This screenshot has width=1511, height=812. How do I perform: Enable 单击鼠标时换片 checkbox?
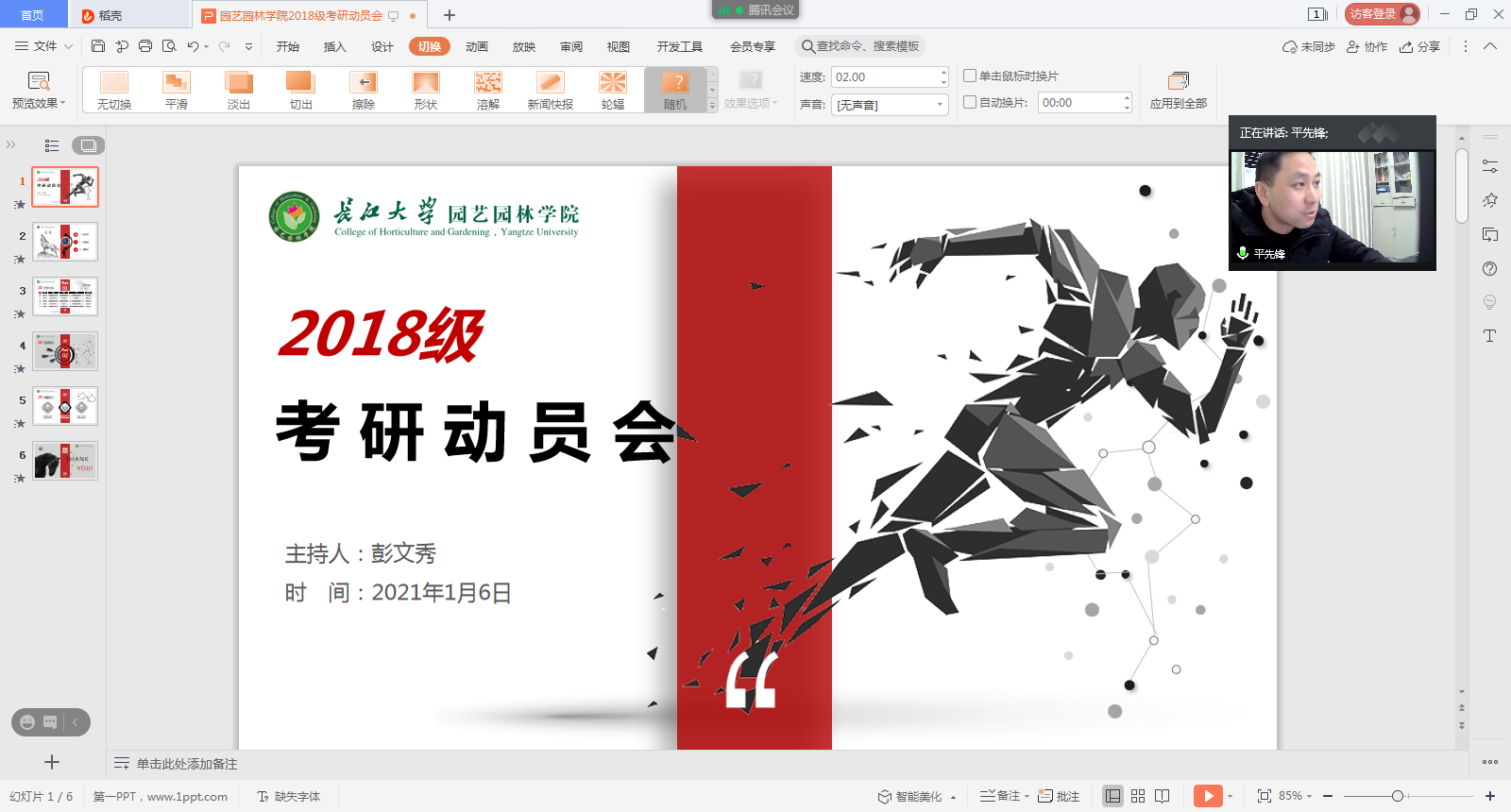point(970,76)
